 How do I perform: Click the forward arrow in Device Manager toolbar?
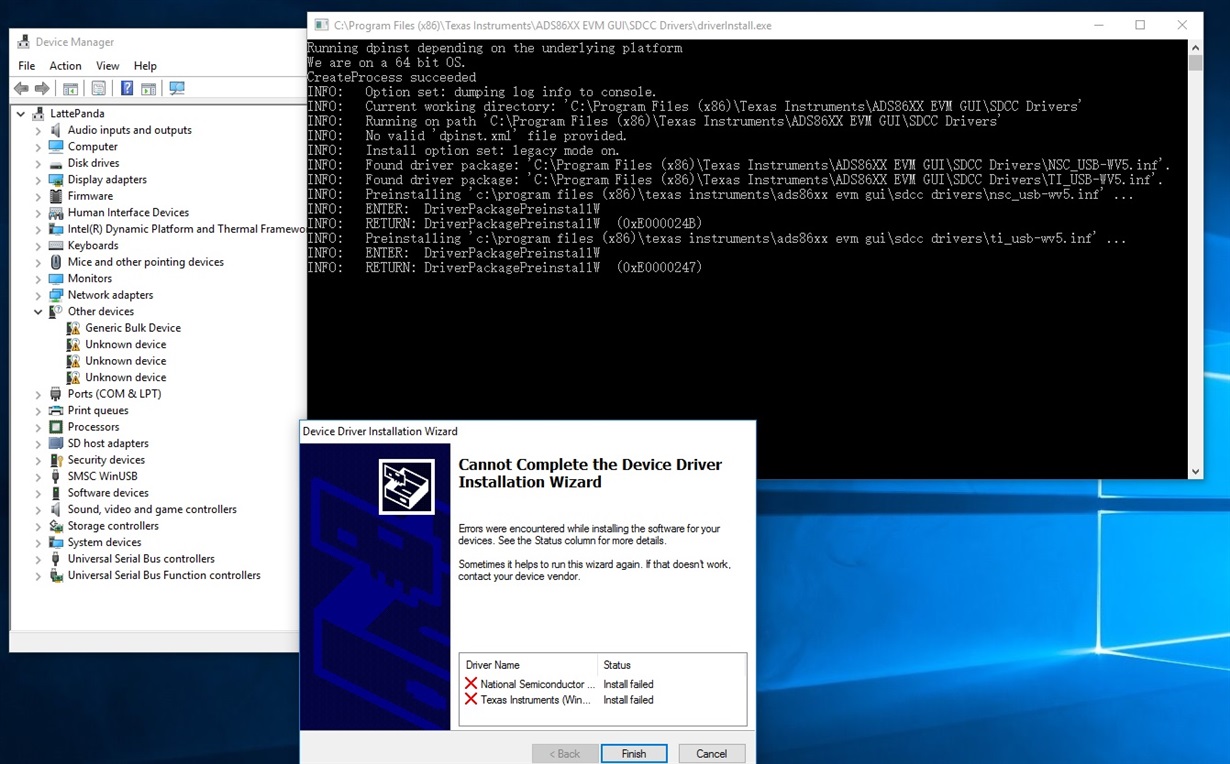(x=42, y=88)
